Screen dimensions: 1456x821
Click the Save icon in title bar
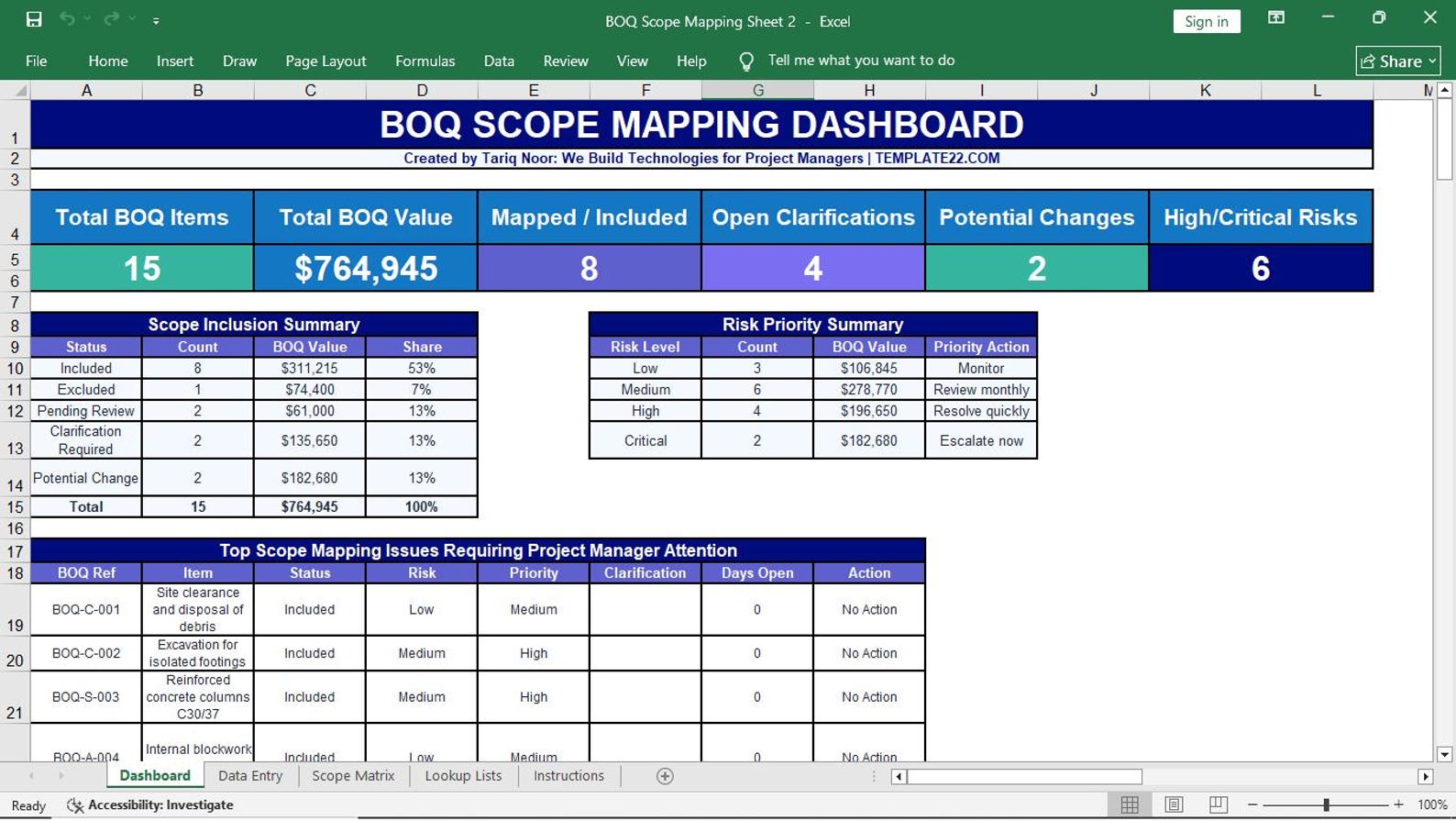click(34, 19)
